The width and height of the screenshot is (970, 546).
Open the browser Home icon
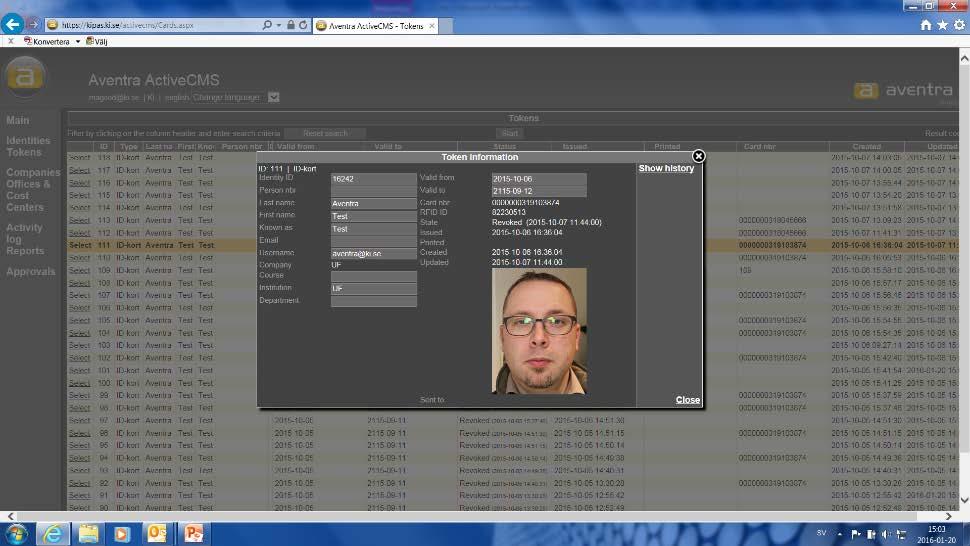pos(926,25)
